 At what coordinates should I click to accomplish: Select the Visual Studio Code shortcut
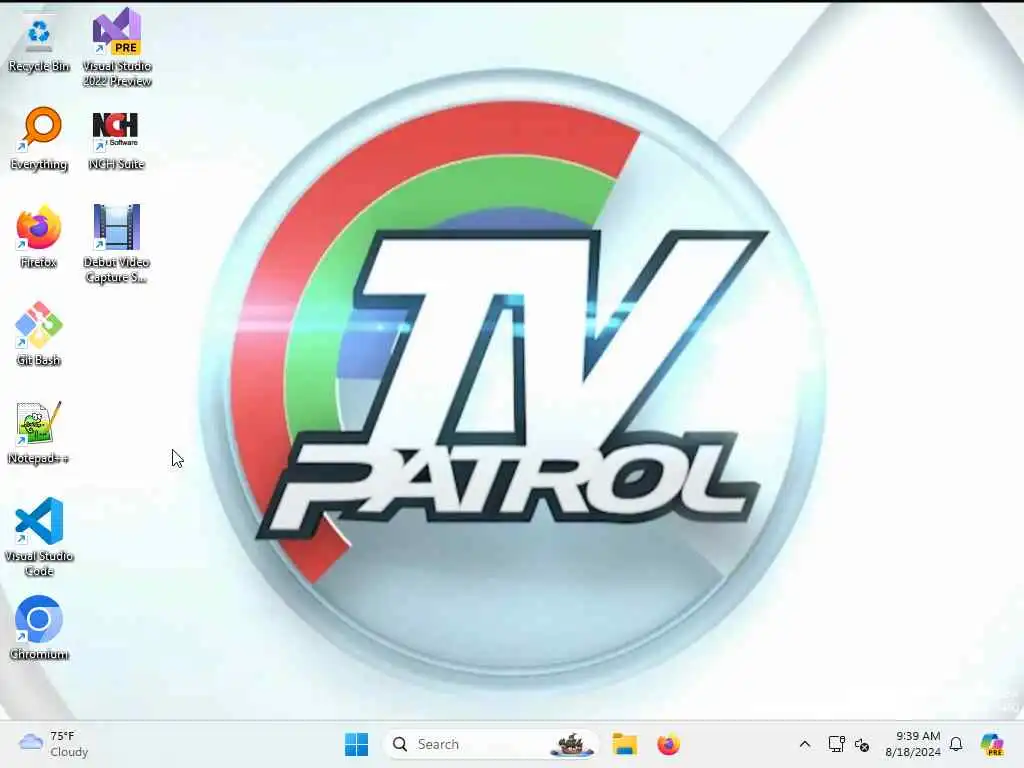click(39, 537)
